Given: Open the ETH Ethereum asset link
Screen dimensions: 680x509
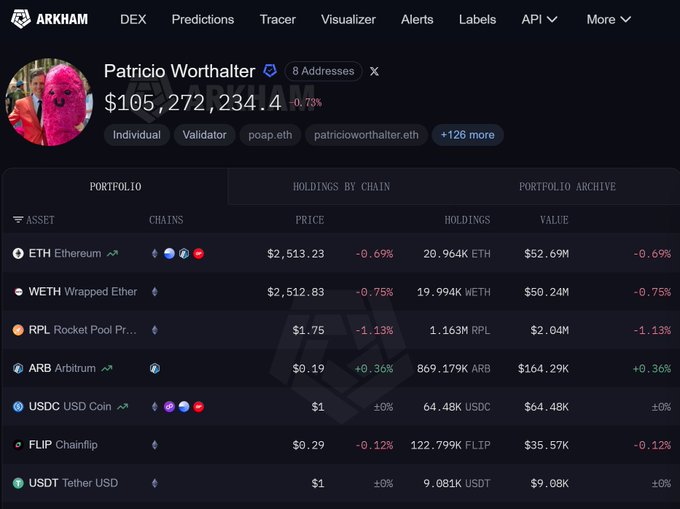Looking at the screenshot, I should (65, 253).
